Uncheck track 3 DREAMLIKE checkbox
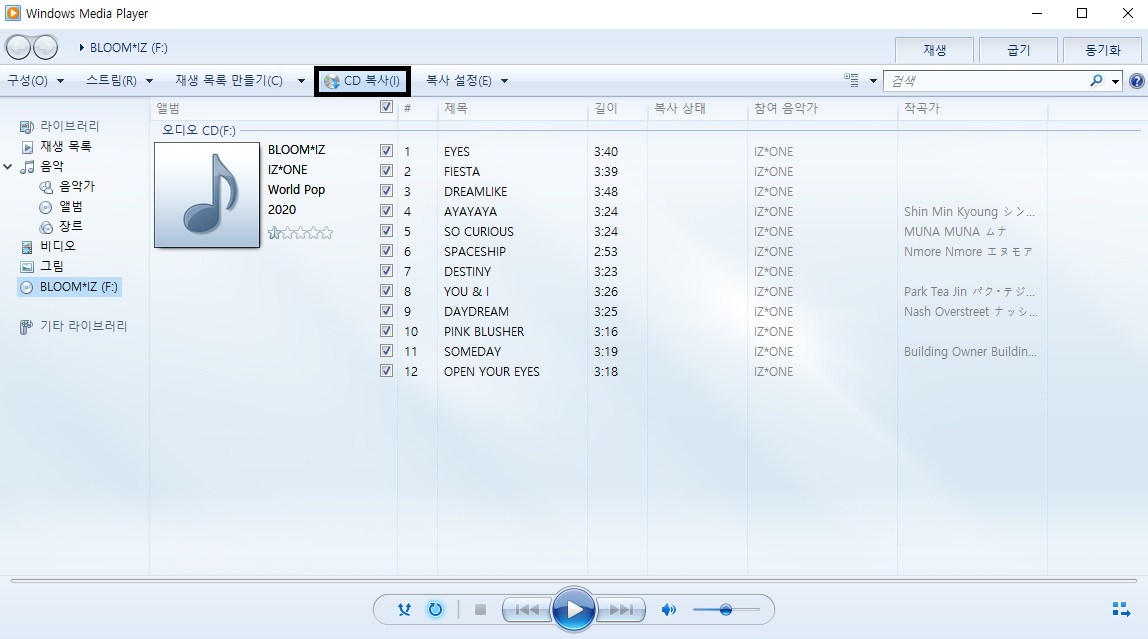 (x=387, y=190)
